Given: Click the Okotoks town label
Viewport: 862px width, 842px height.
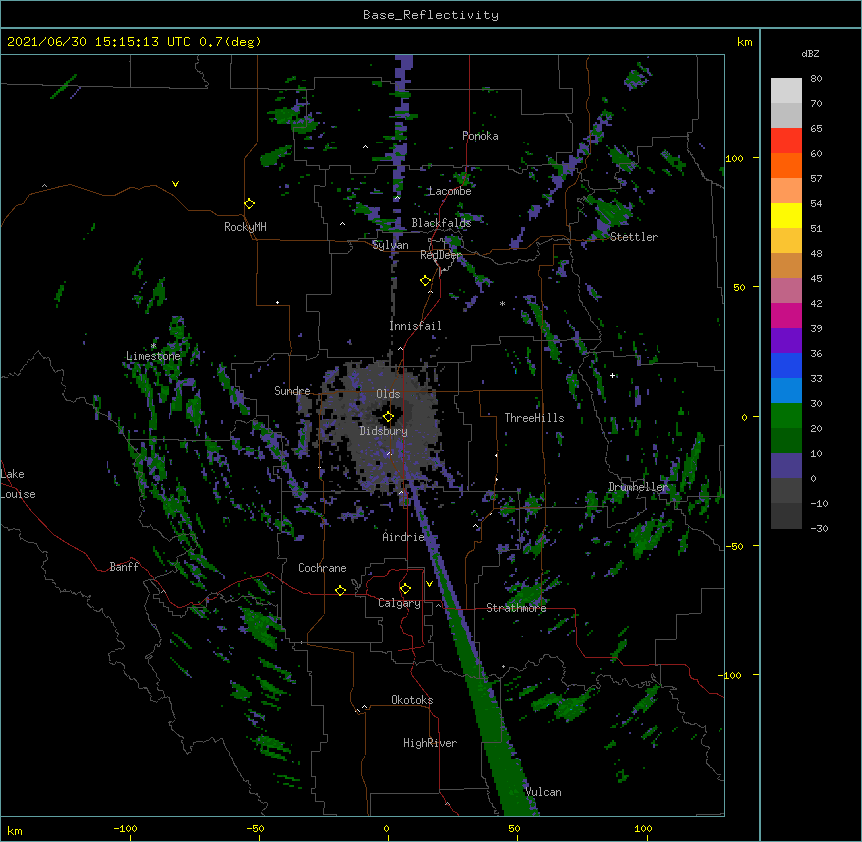Looking at the screenshot, I should click(x=412, y=700).
